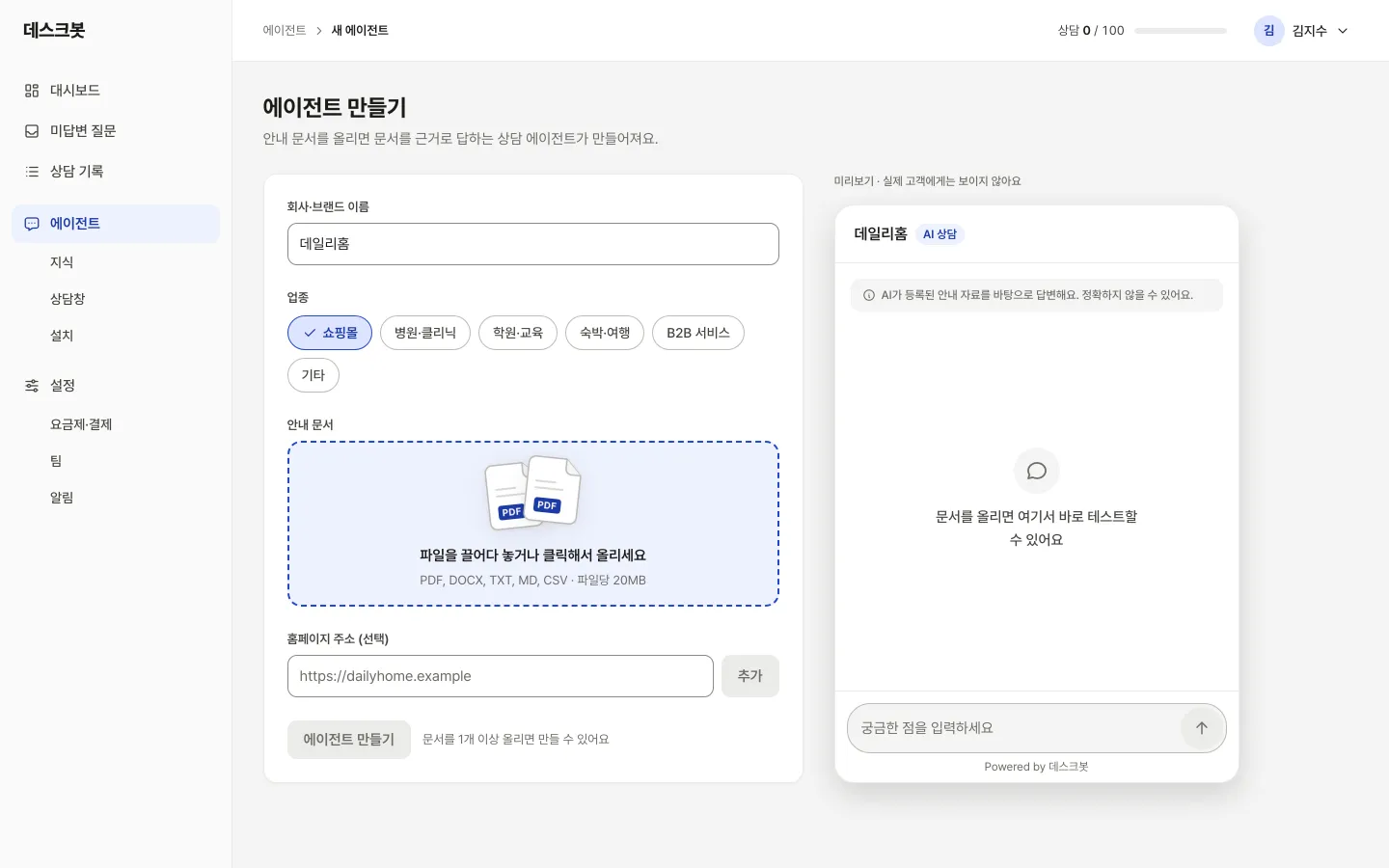Click the breadcrumb separator chevron
Screen dimensions: 1389x868
(x=319, y=31)
